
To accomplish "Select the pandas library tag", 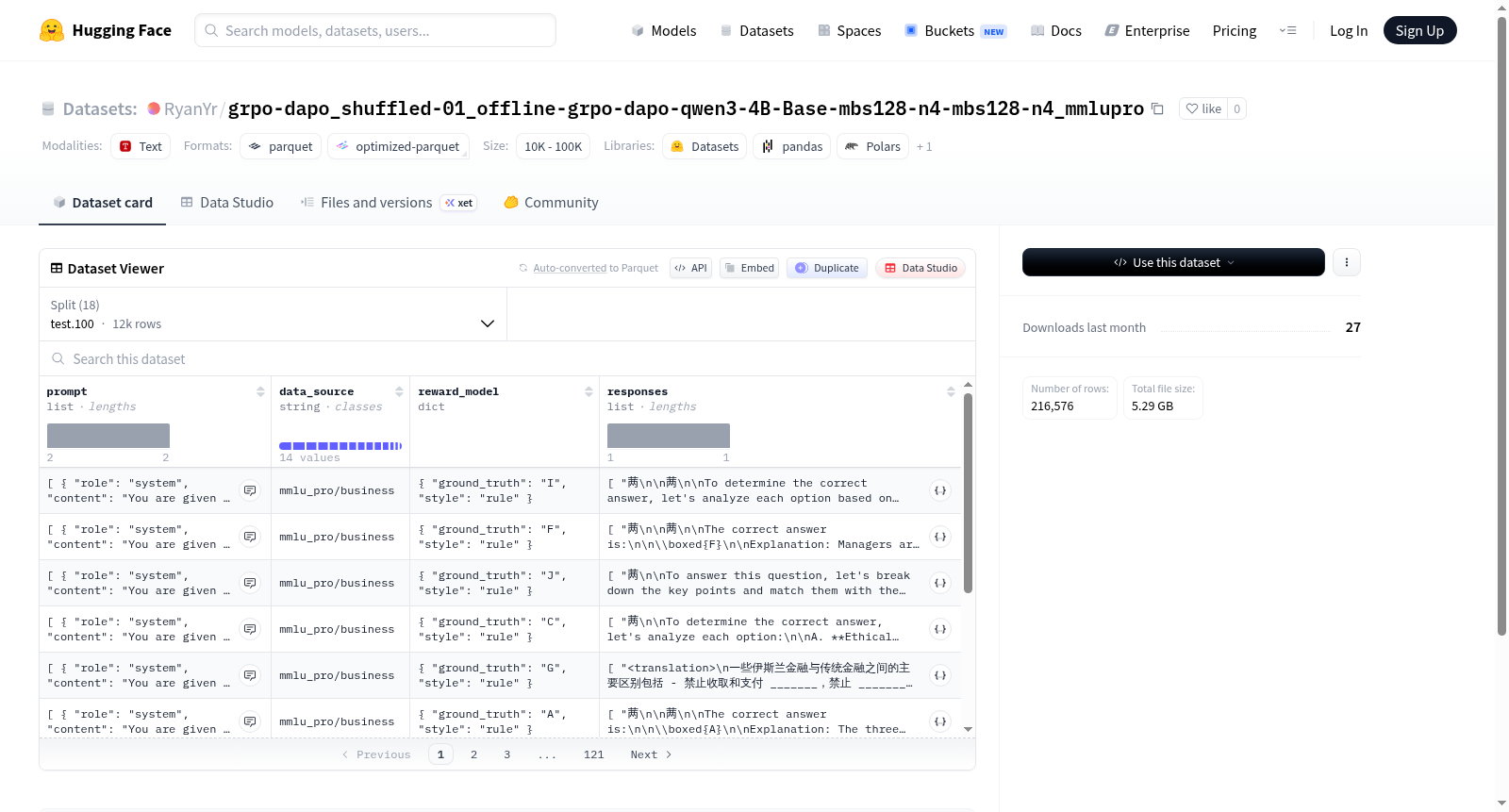I will click(792, 146).
